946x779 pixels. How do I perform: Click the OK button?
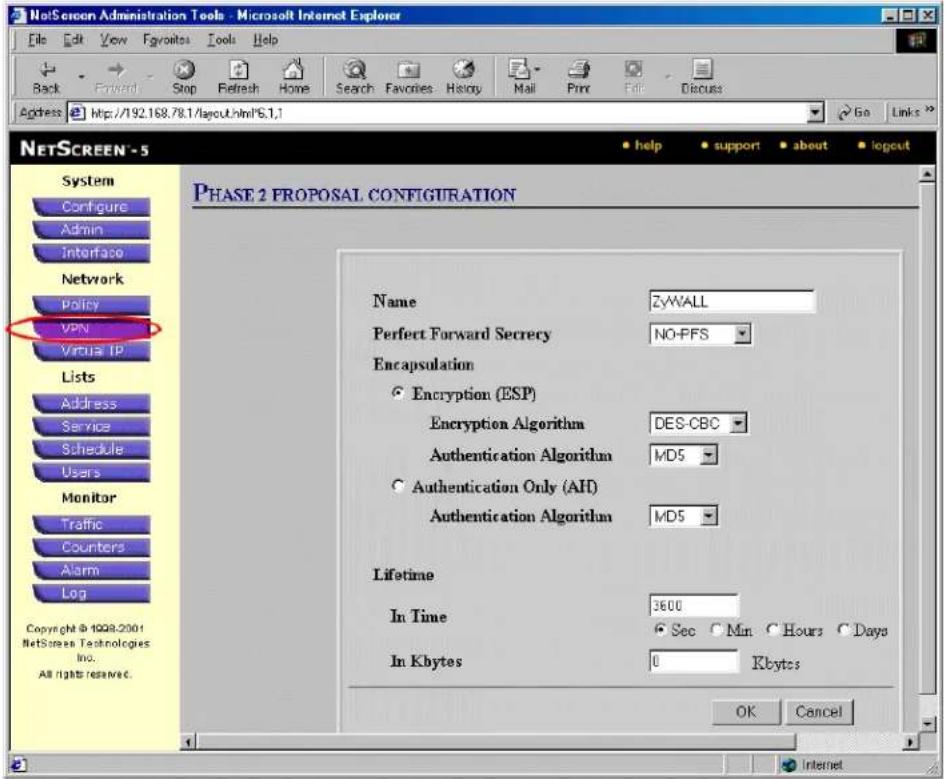tap(746, 712)
